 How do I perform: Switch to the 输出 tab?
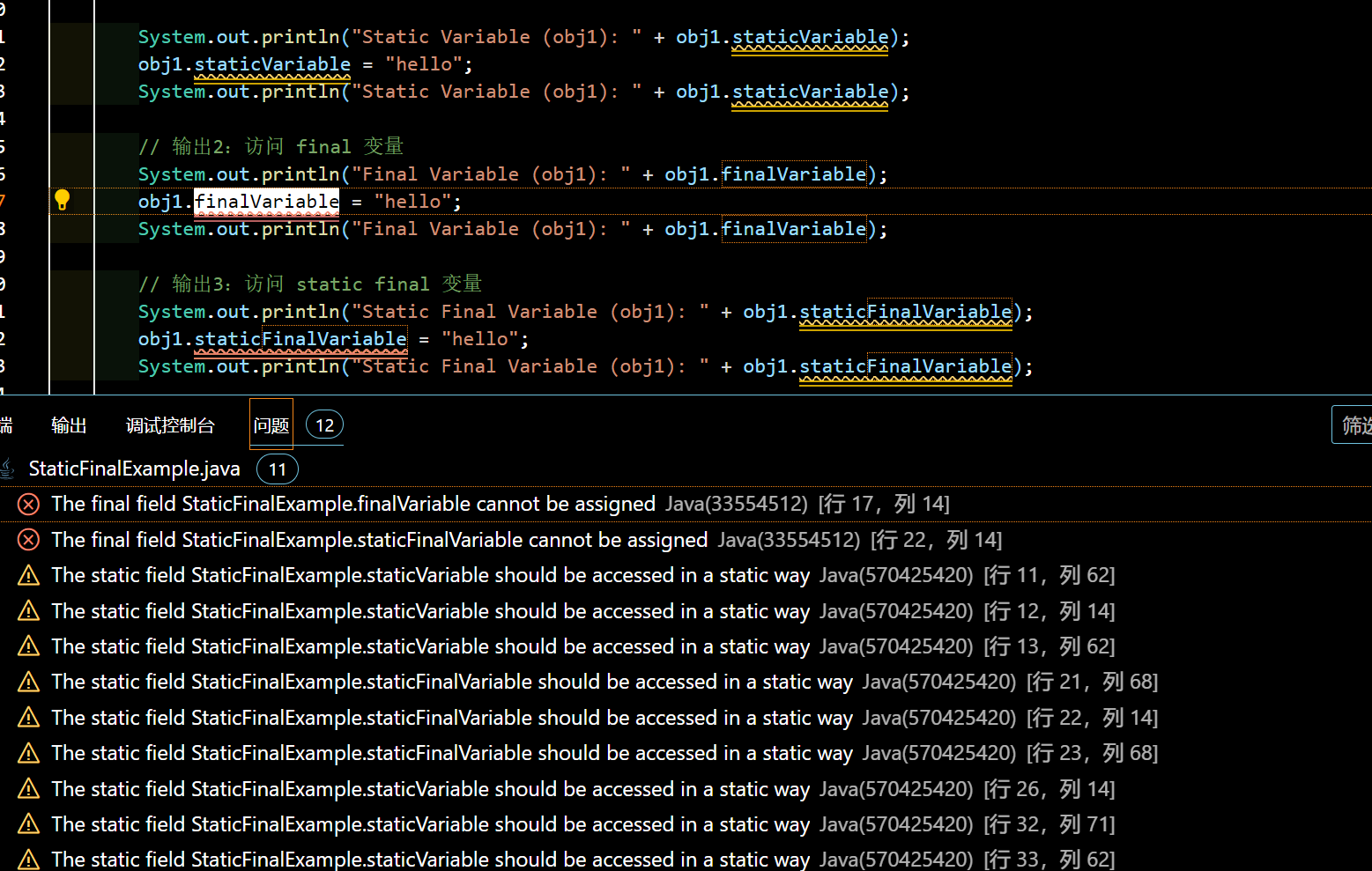[69, 425]
